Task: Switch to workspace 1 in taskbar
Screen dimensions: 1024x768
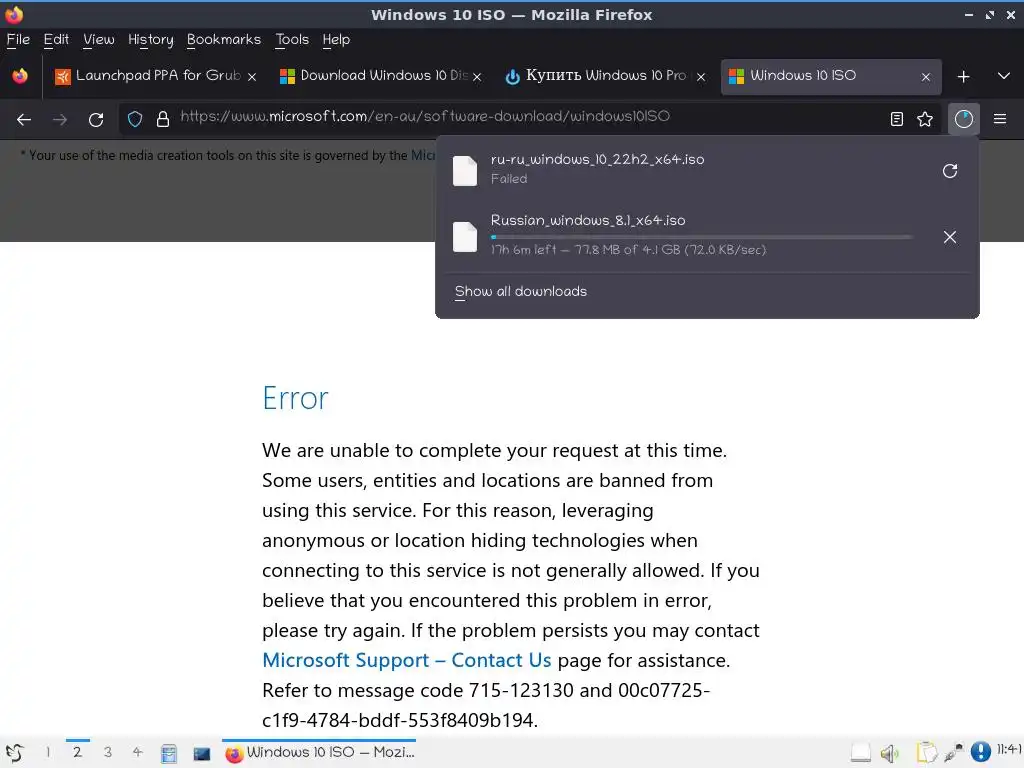Action: [48, 752]
